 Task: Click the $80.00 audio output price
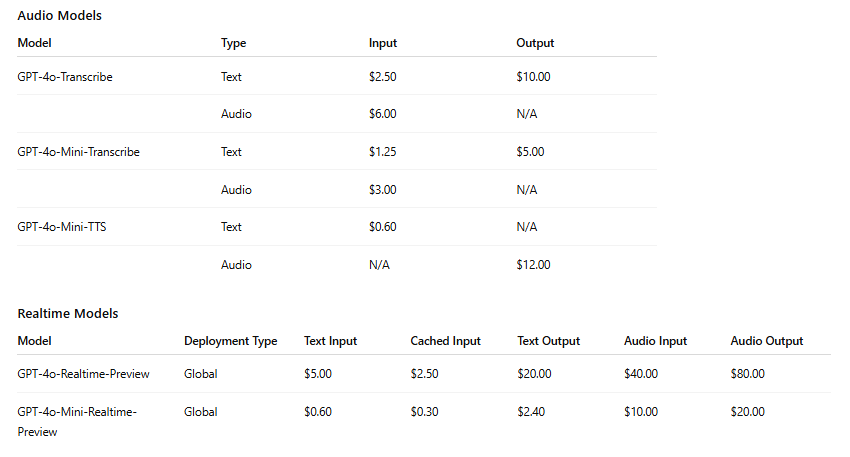(x=748, y=374)
